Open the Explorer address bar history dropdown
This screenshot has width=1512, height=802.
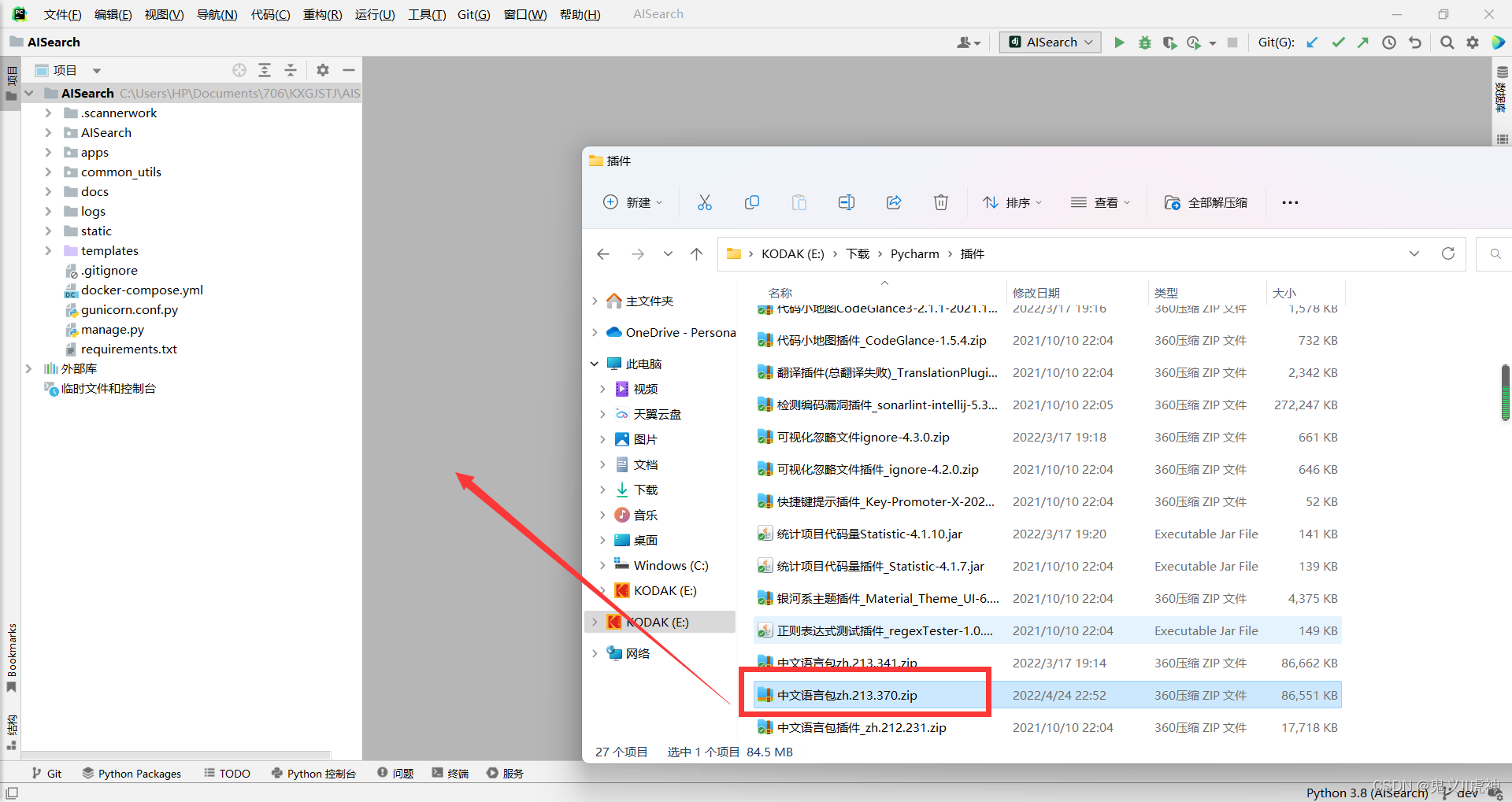(1414, 253)
